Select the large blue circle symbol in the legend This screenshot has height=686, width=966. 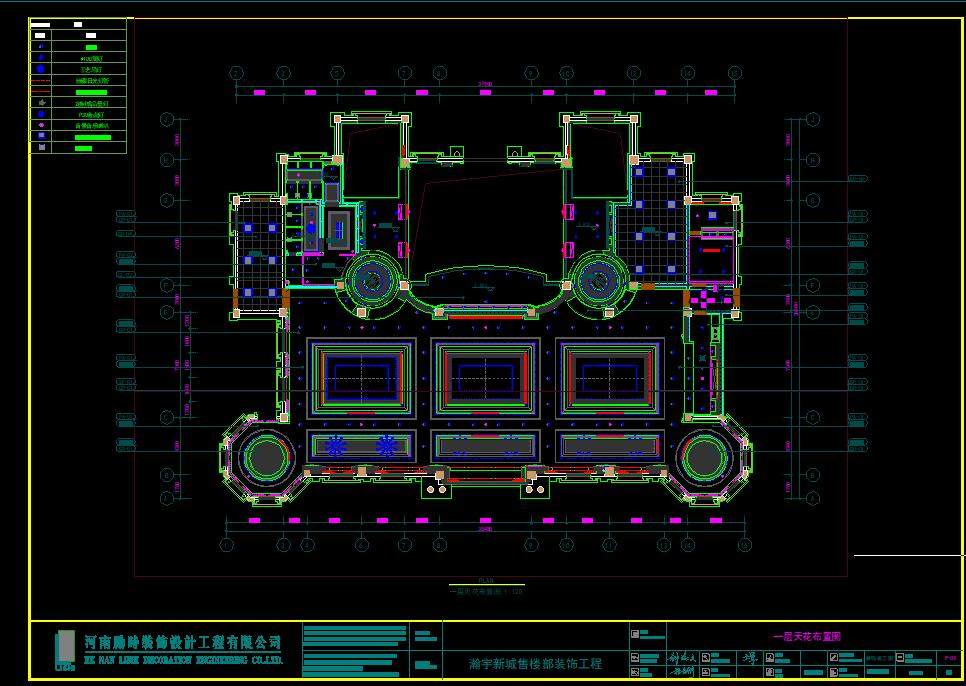(41, 70)
